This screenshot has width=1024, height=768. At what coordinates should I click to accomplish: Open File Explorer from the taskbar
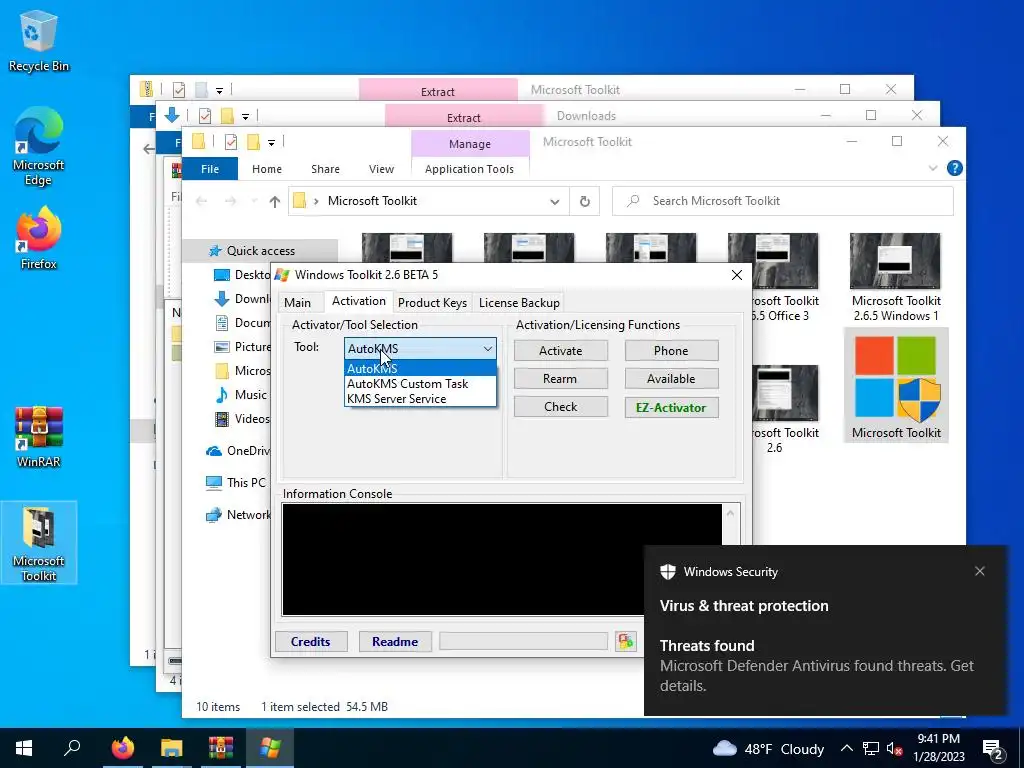pos(171,748)
